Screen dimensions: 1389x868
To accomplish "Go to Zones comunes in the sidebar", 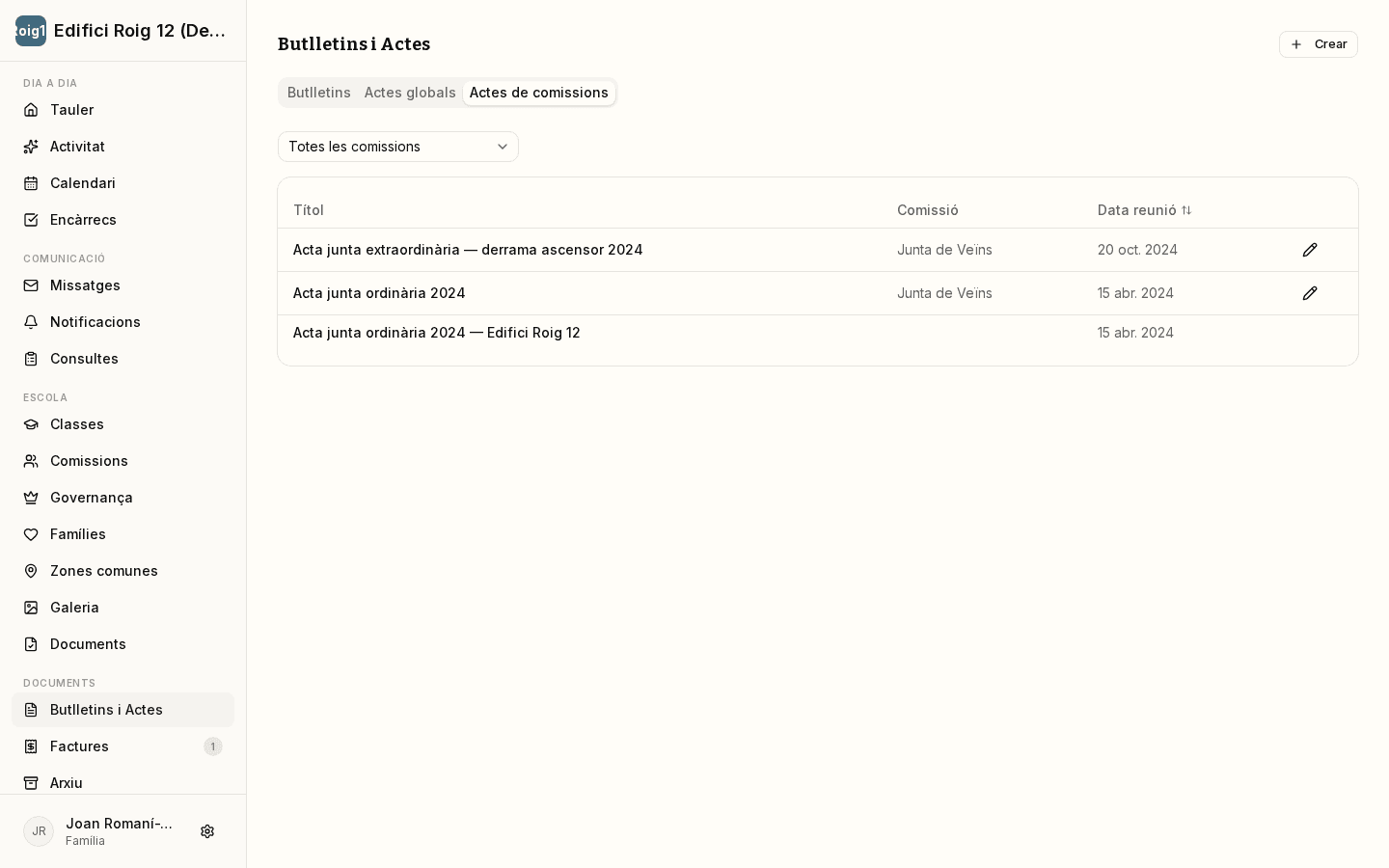I will tap(123, 571).
